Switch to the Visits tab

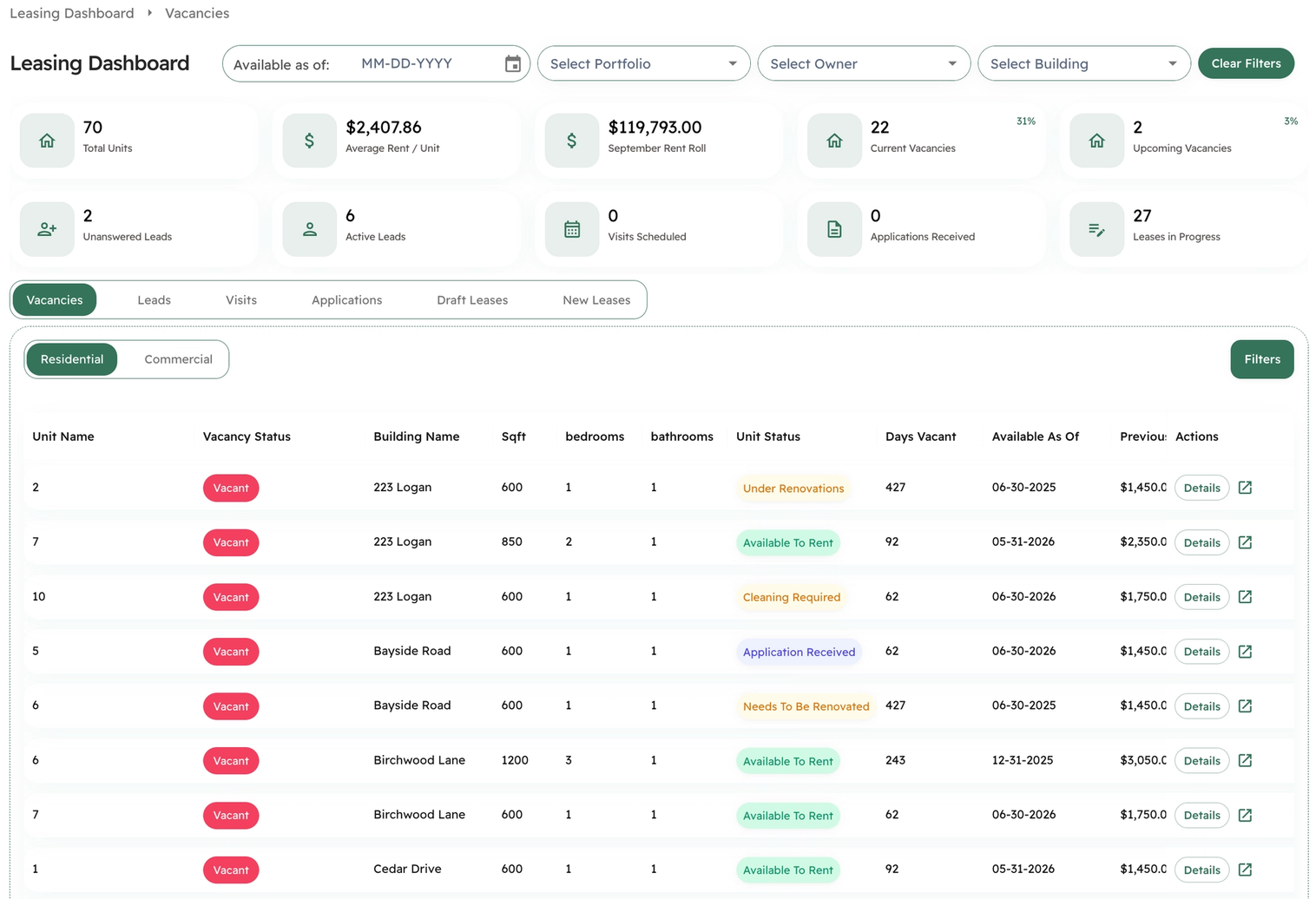(x=241, y=300)
